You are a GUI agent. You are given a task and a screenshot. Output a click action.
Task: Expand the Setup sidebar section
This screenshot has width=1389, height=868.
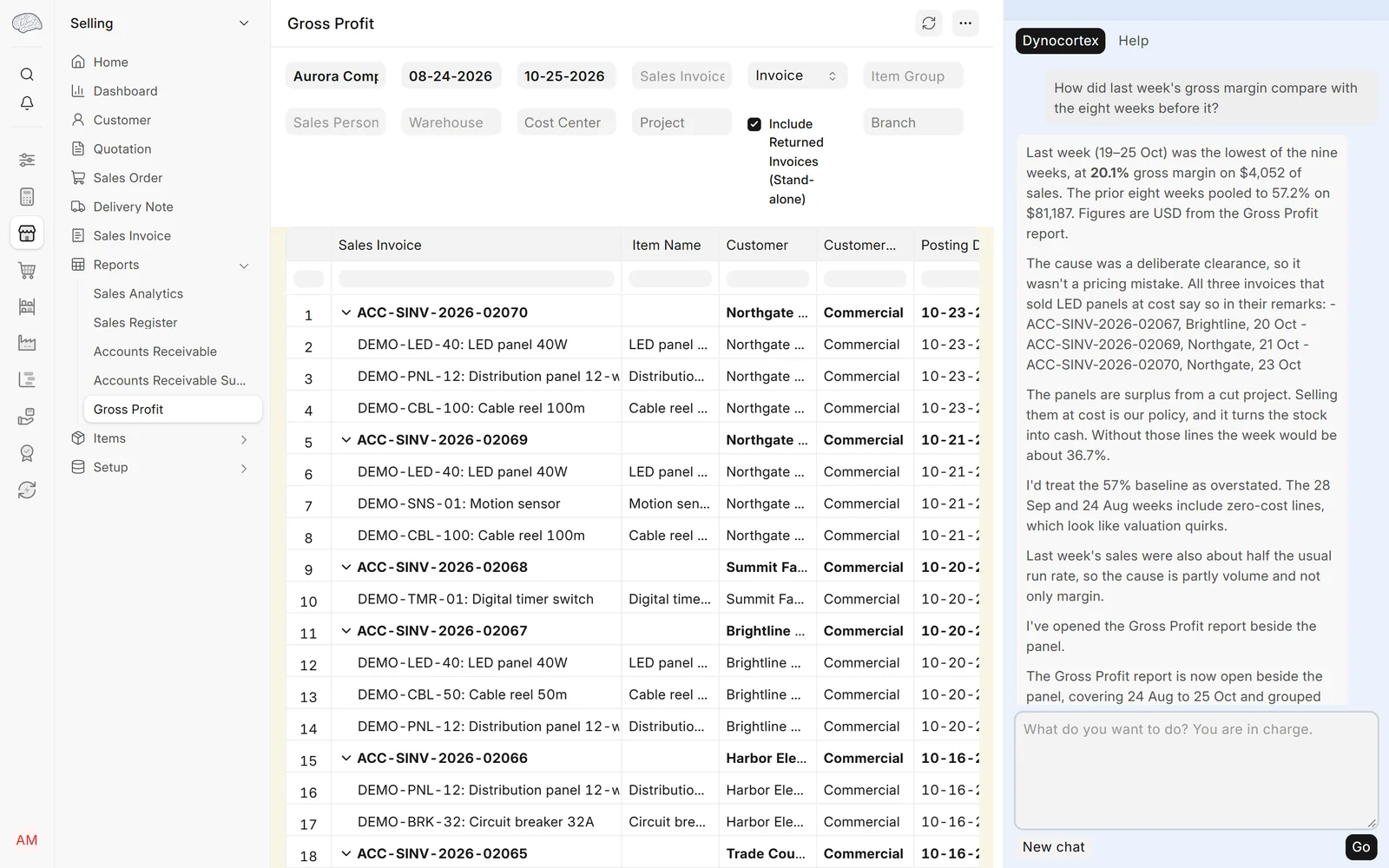[244, 468]
